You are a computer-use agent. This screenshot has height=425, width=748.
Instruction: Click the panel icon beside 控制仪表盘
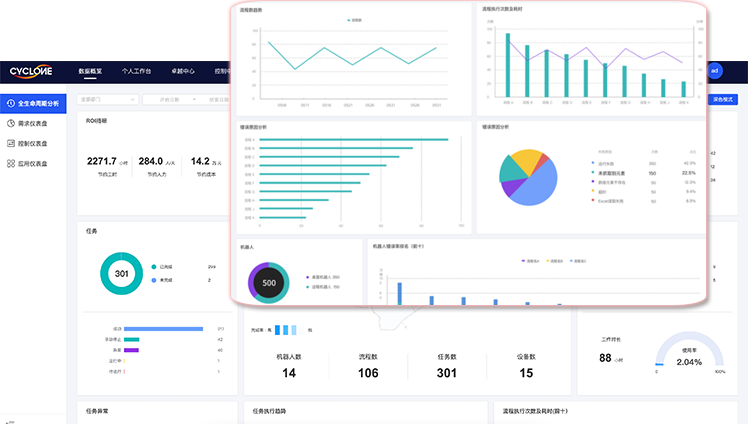pyautogui.click(x=10, y=144)
